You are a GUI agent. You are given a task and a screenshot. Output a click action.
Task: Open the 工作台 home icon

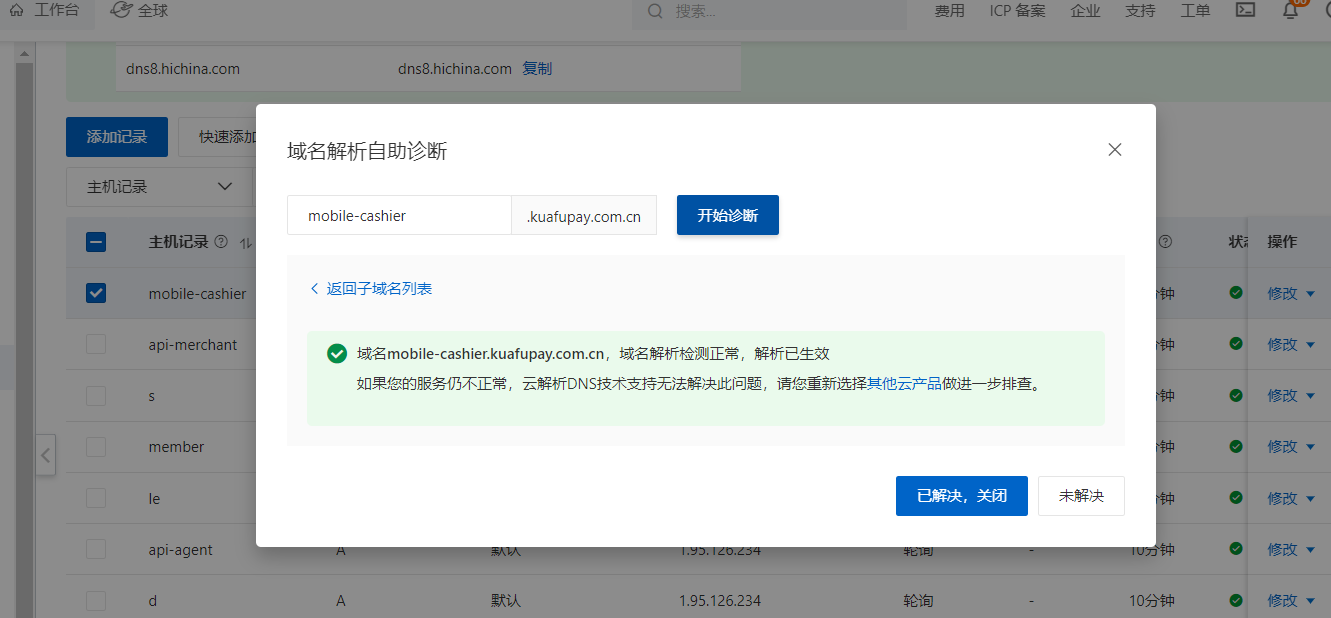(x=16, y=10)
